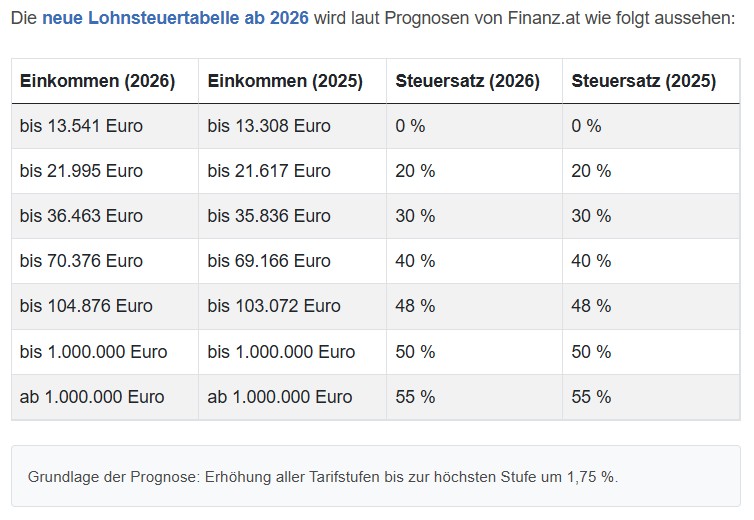Click the 'bis 21.617 Euro' cell
The height and width of the screenshot is (520, 754).
tap(269, 171)
